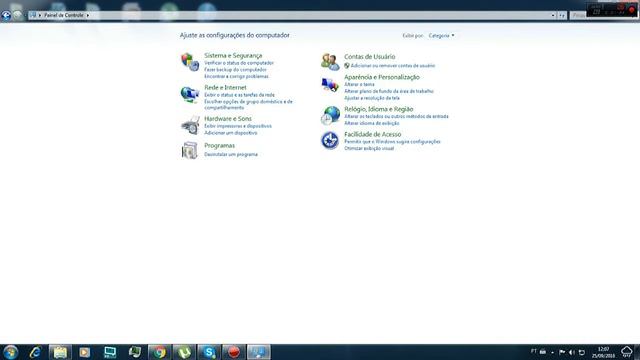Click Desinstalar um programa
Viewport: 640px width, 360px height.
pyautogui.click(x=231, y=154)
